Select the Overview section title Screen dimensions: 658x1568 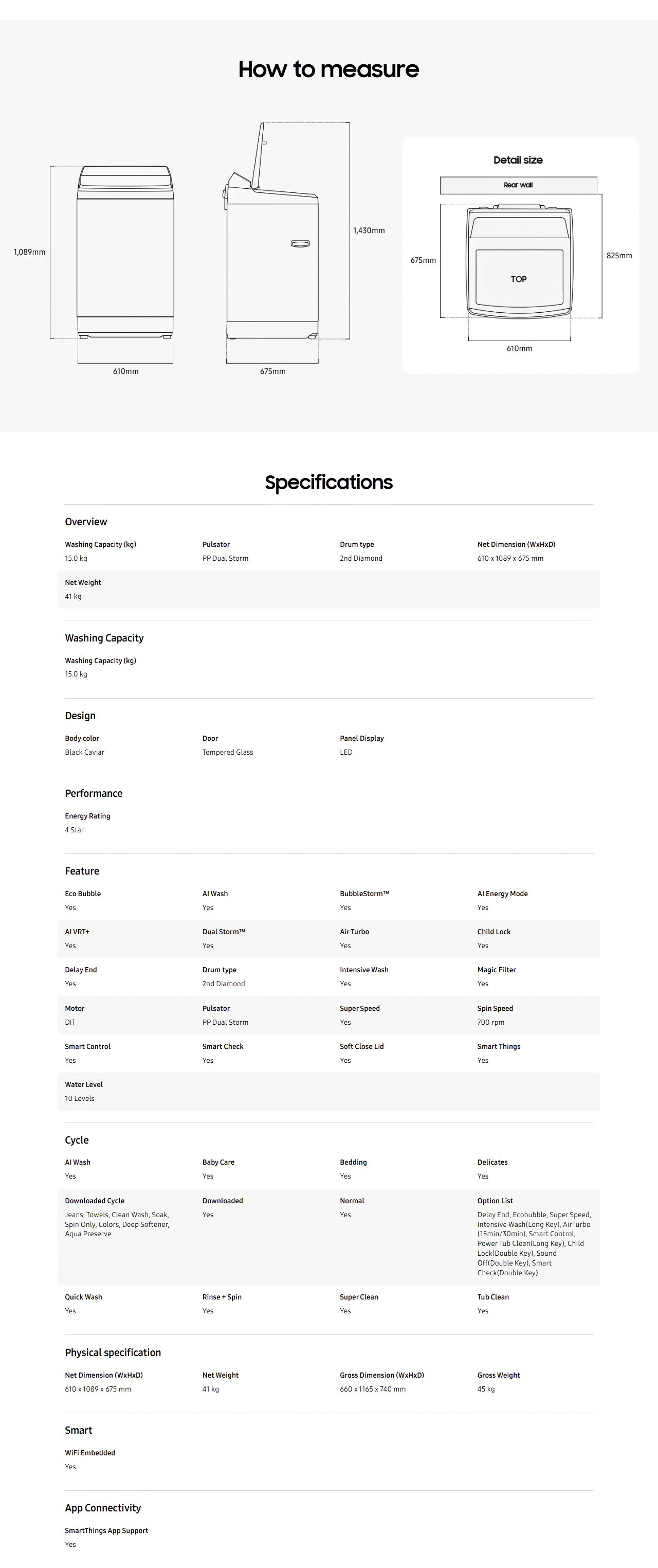[x=86, y=522]
